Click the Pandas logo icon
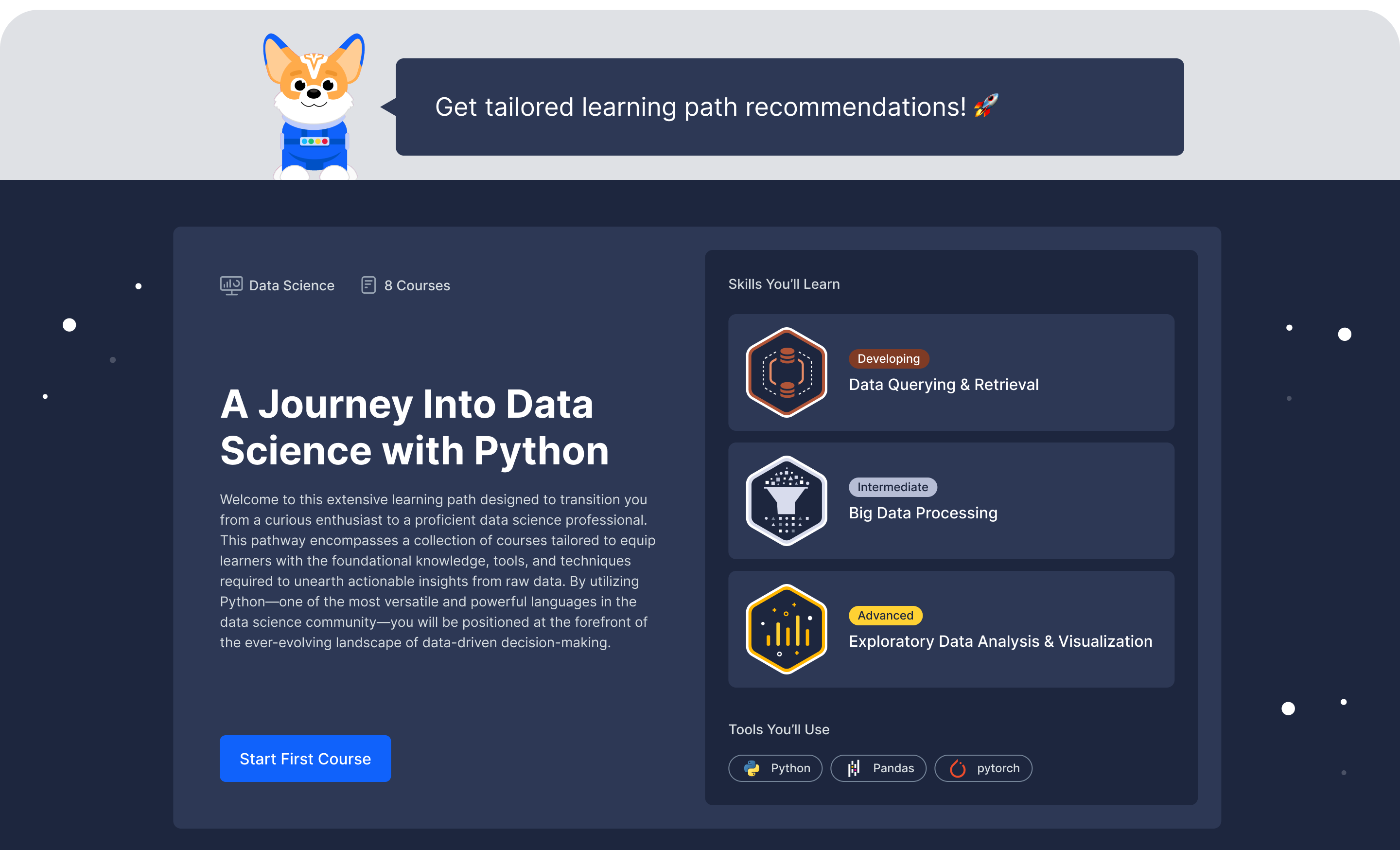Viewport: 1400px width, 850px height. point(854,768)
